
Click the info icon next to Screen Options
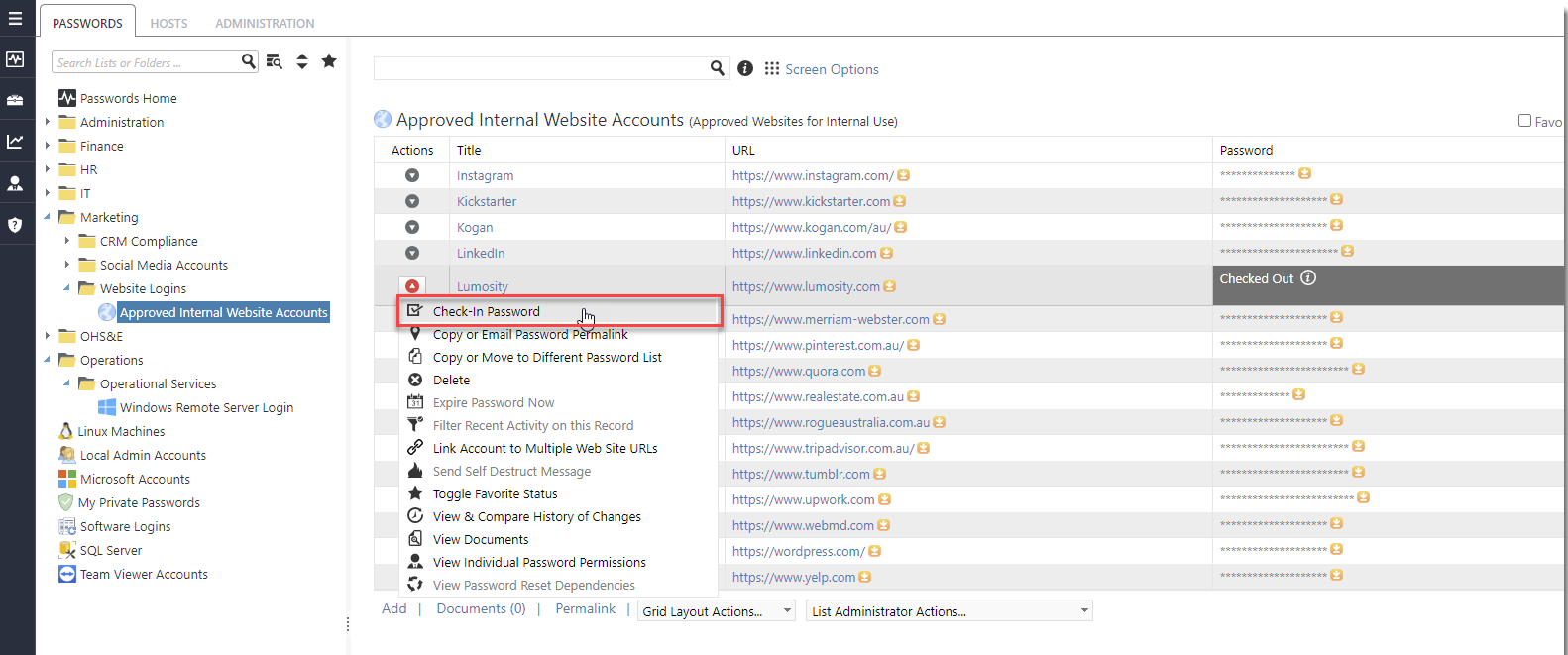pos(745,68)
